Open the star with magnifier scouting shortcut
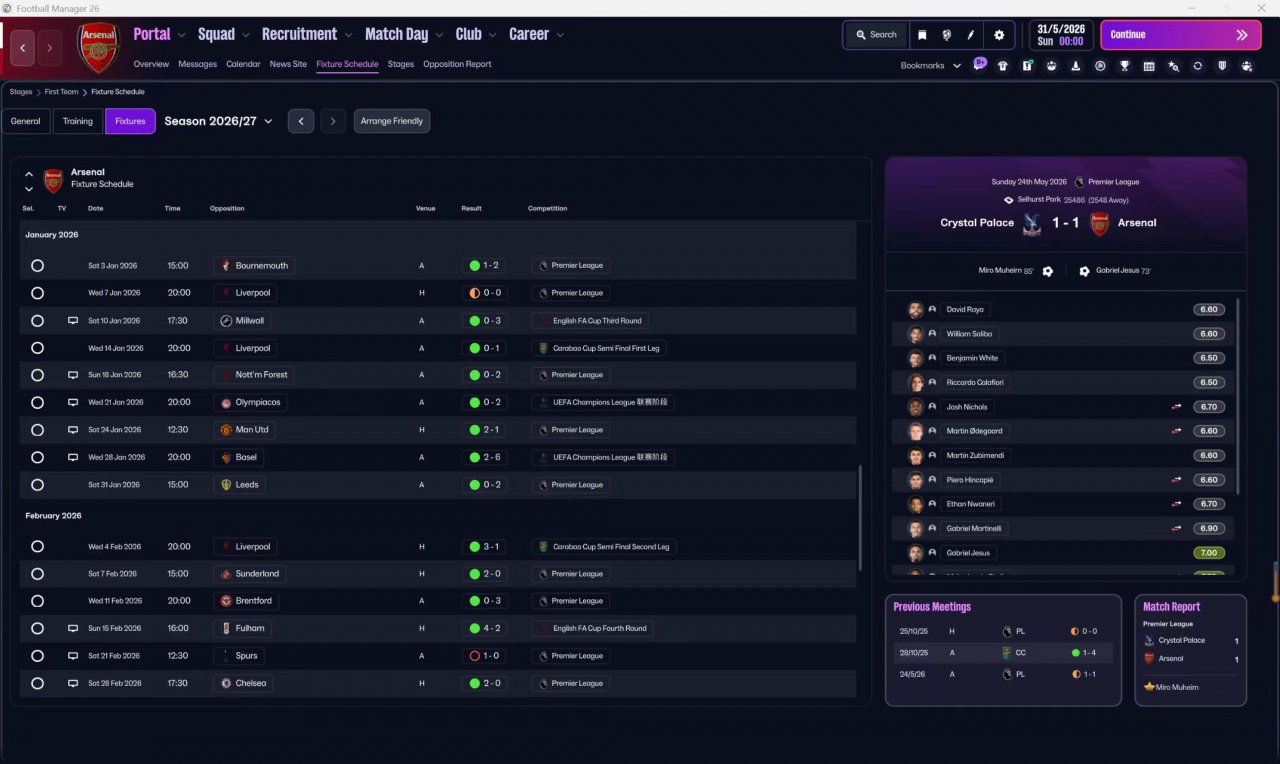Viewport: 1280px width, 764px height. 1173,66
